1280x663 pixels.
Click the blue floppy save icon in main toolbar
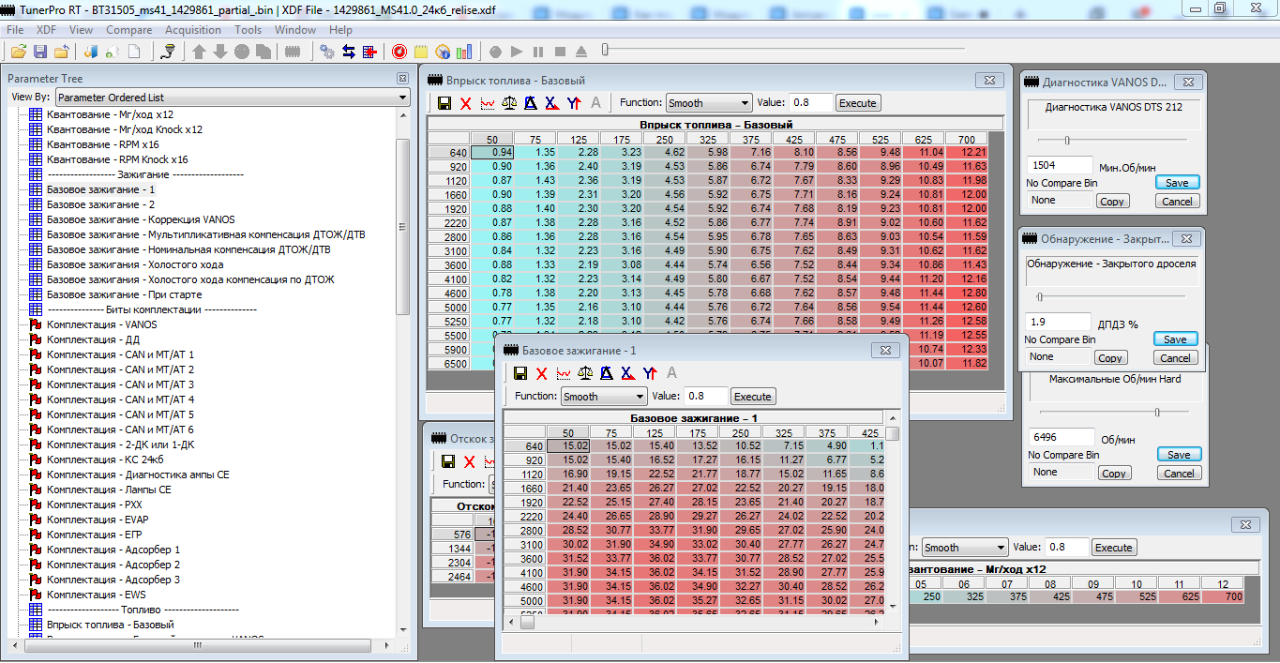[x=40, y=51]
